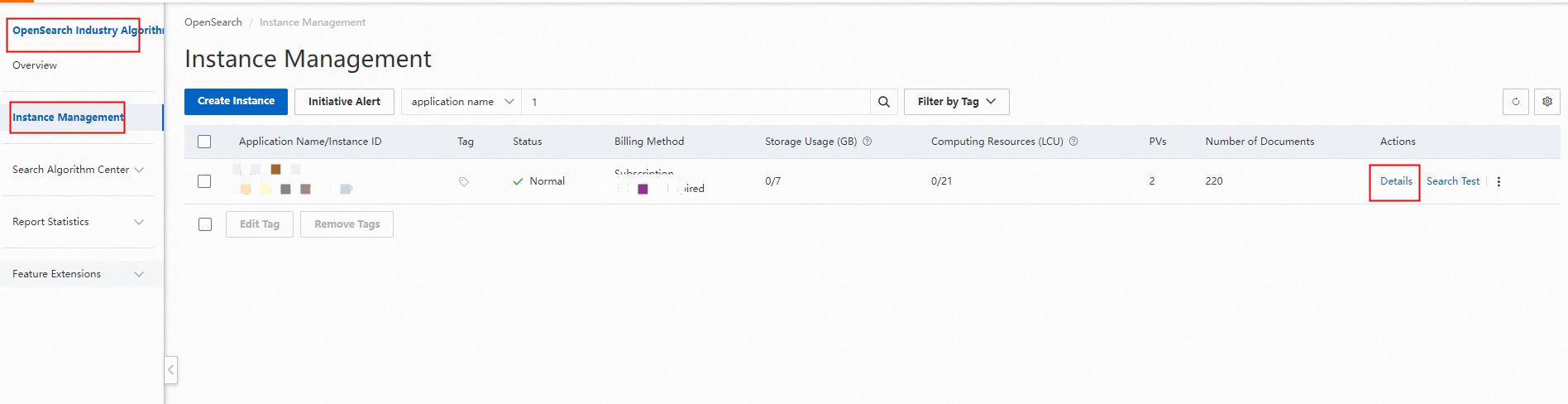The image size is (1568, 404).
Task: Click the Storage Usage help icon
Action: 868,142
